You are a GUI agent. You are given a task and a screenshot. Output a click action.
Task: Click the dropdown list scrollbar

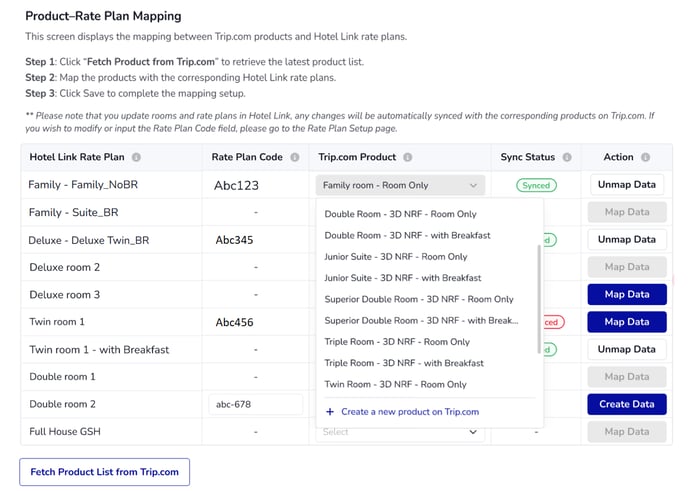(540, 300)
